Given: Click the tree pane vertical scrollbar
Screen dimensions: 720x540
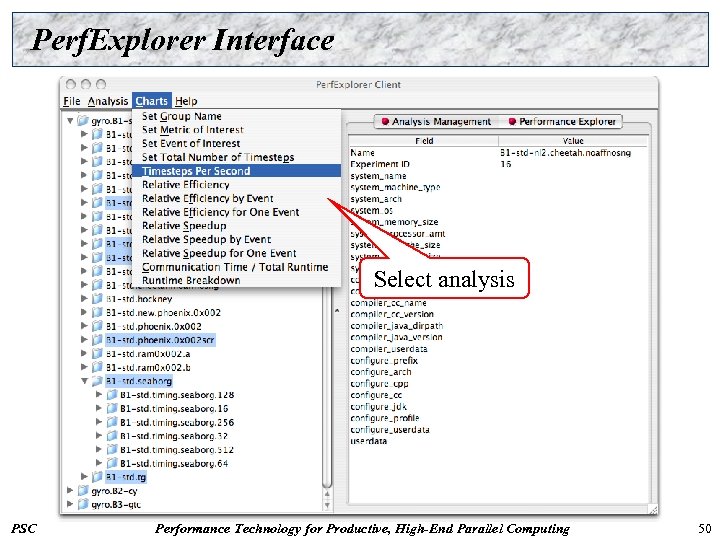Looking at the screenshot, I should click(x=327, y=390).
